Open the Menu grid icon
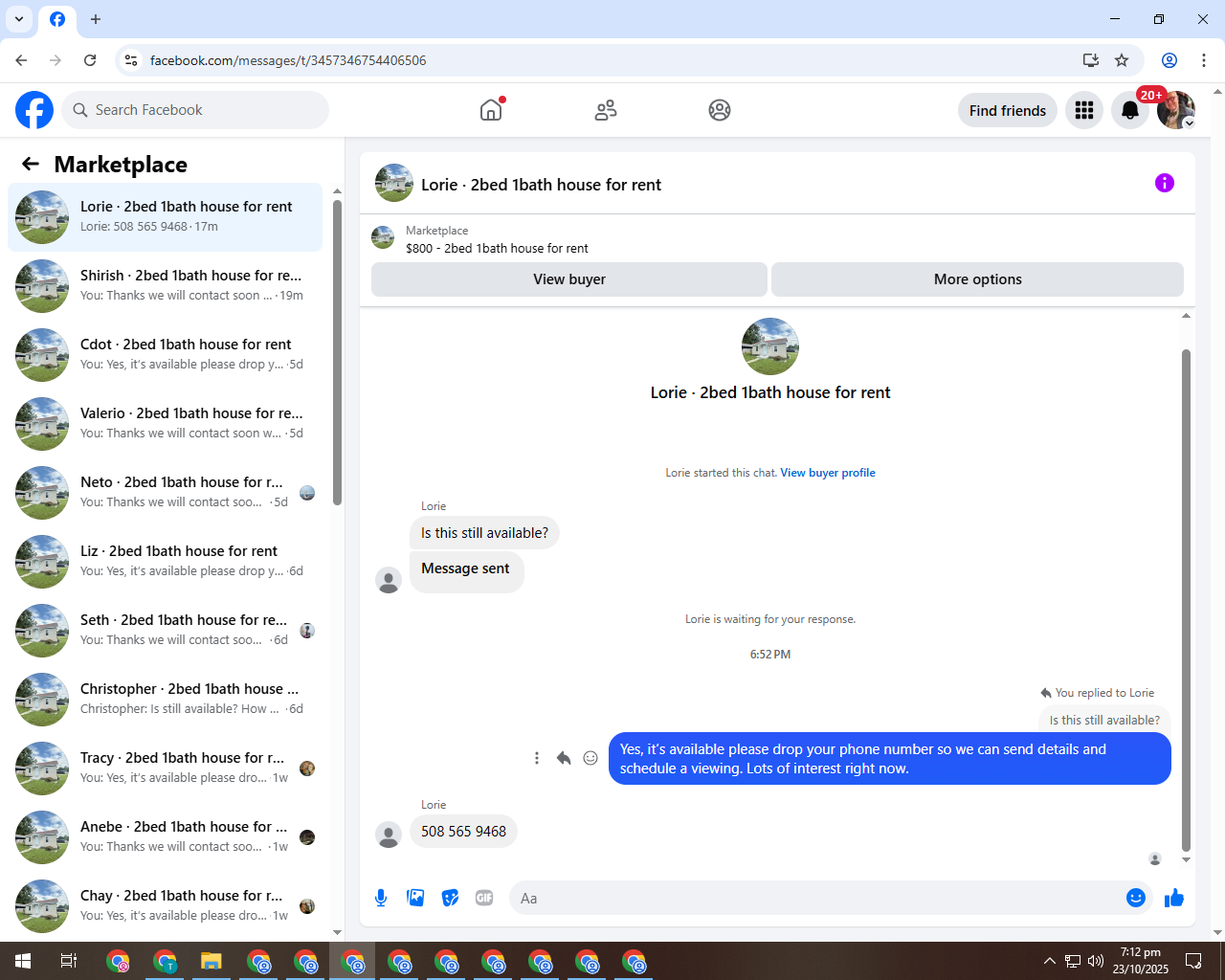Screen dimensions: 1225x980 (1084, 110)
